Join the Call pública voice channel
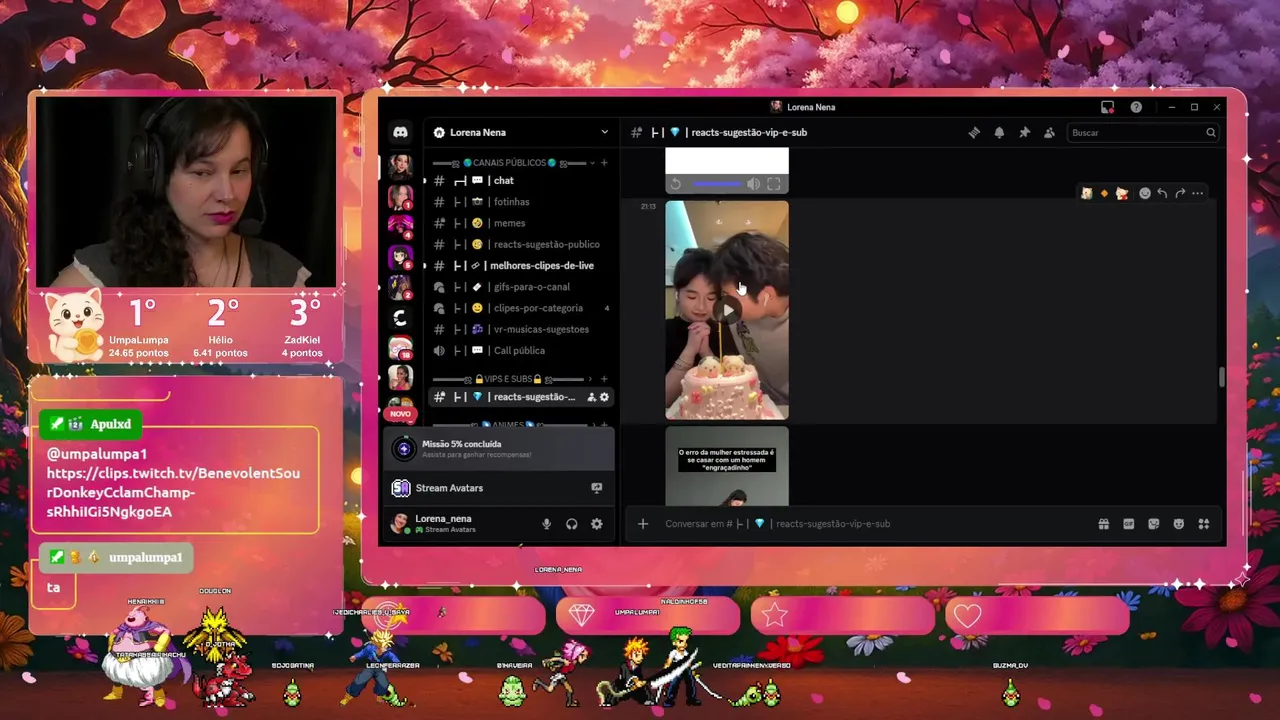Screen dimensions: 1280x720 pyautogui.click(x=521, y=351)
